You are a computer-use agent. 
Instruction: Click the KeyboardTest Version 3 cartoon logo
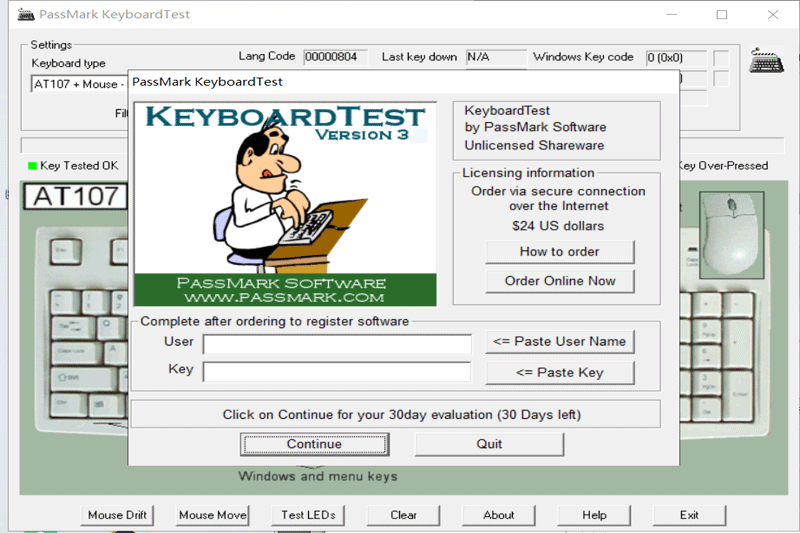(x=285, y=204)
